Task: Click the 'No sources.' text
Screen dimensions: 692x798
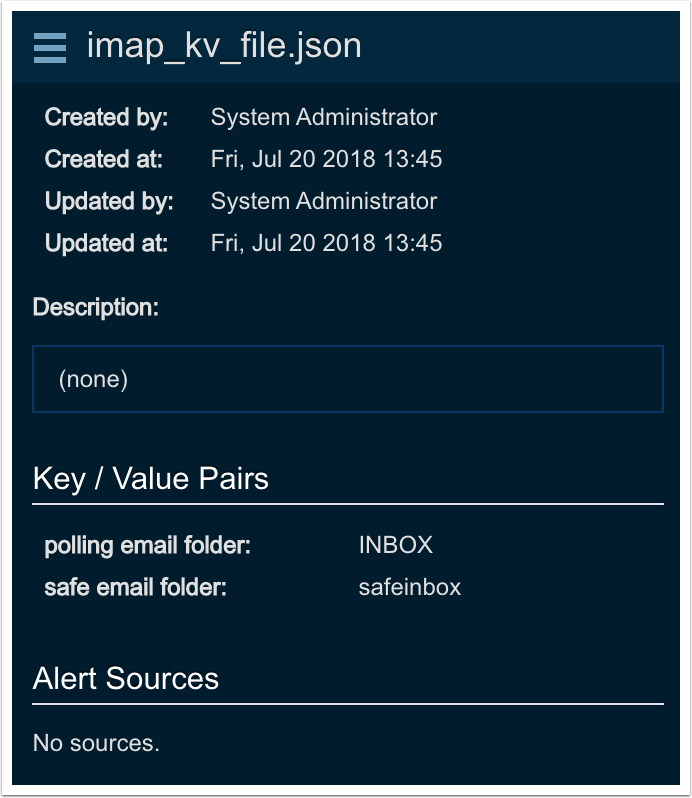Action: pyautogui.click(x=96, y=743)
